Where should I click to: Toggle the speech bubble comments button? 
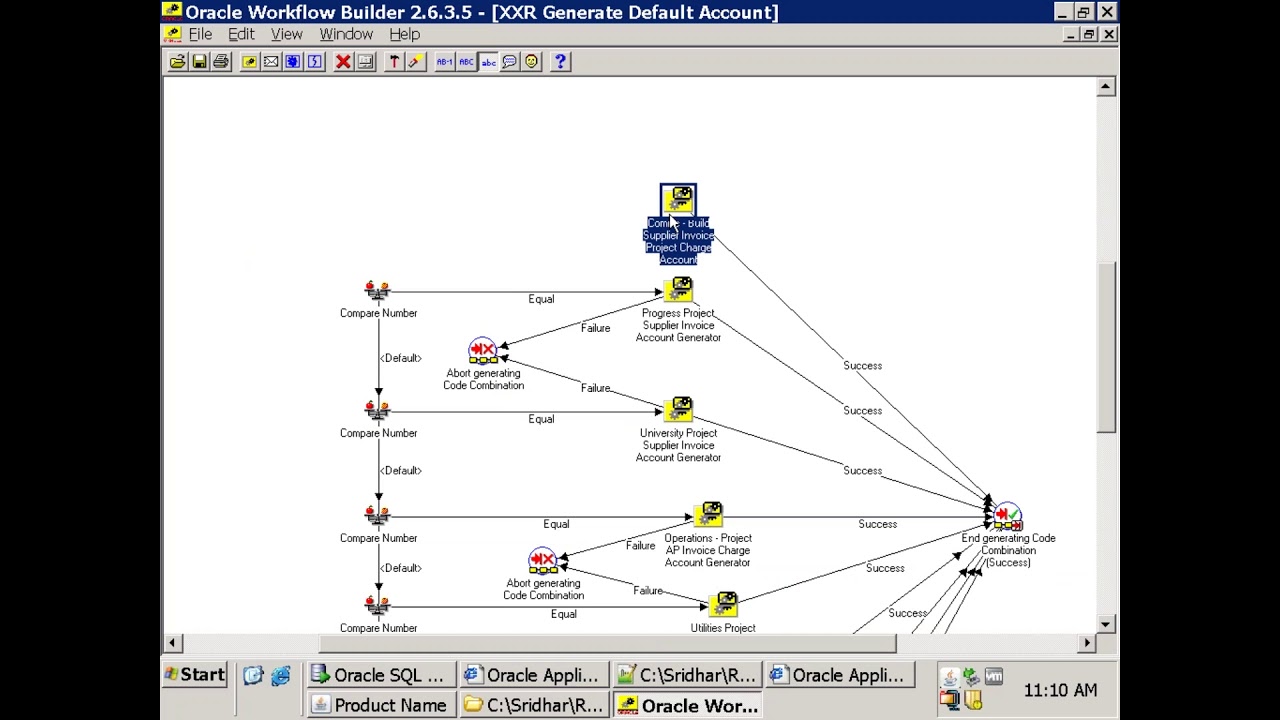(x=510, y=62)
